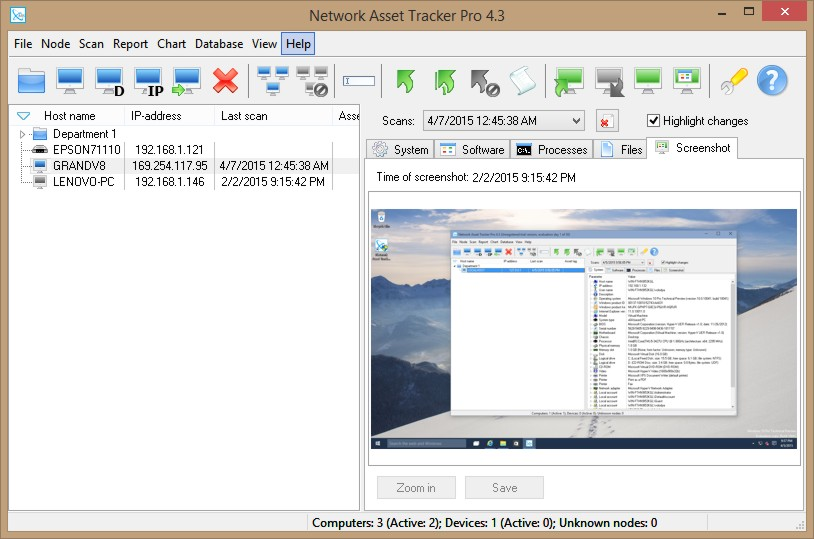Open the Report menu
The width and height of the screenshot is (814, 539).
(x=130, y=44)
